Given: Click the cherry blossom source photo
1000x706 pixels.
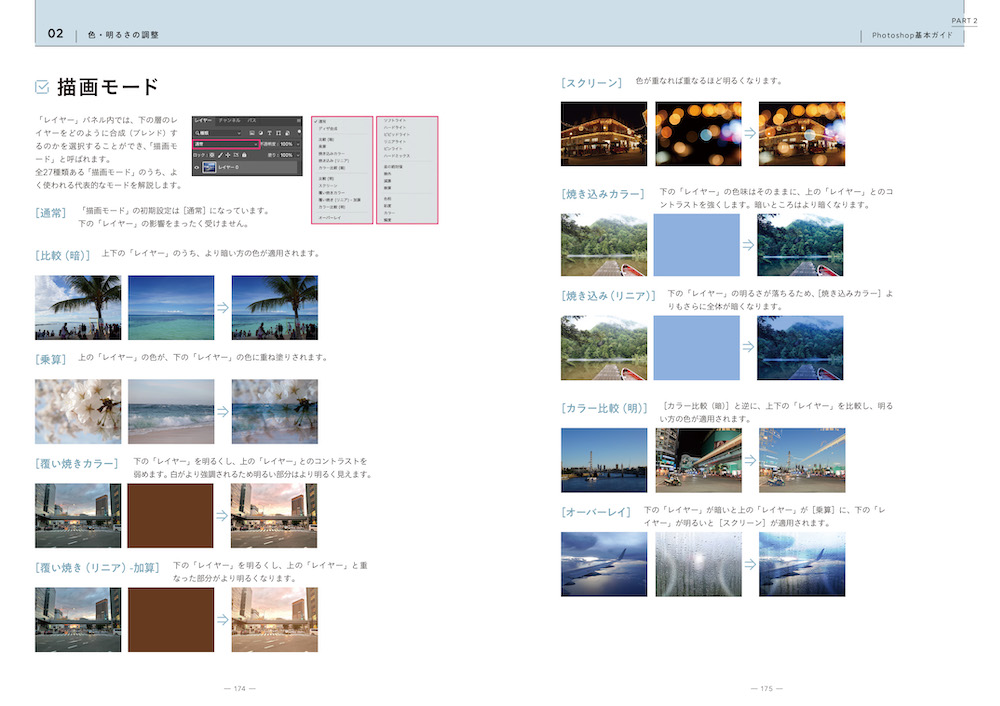Looking at the screenshot, I should (x=78, y=411).
